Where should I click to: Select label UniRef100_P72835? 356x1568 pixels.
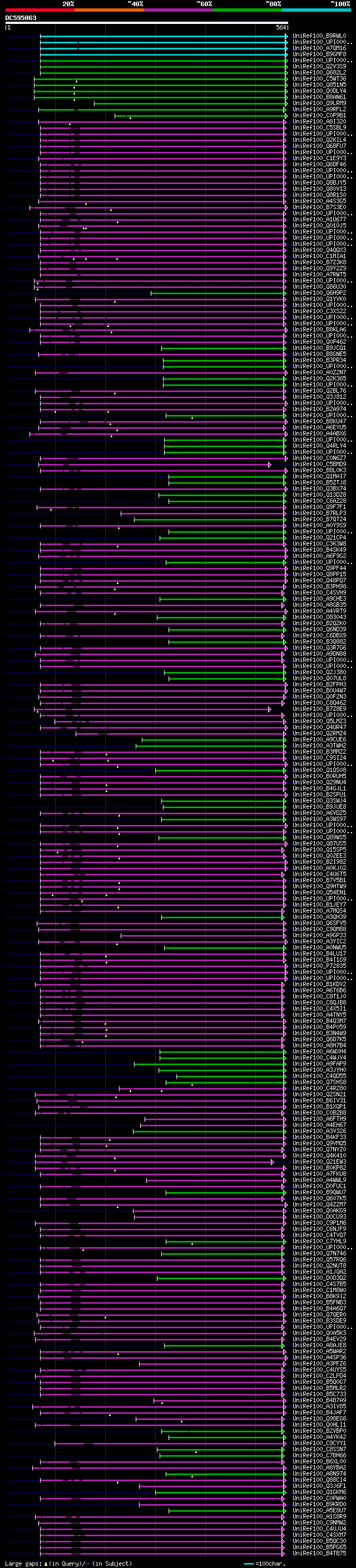(319, 966)
